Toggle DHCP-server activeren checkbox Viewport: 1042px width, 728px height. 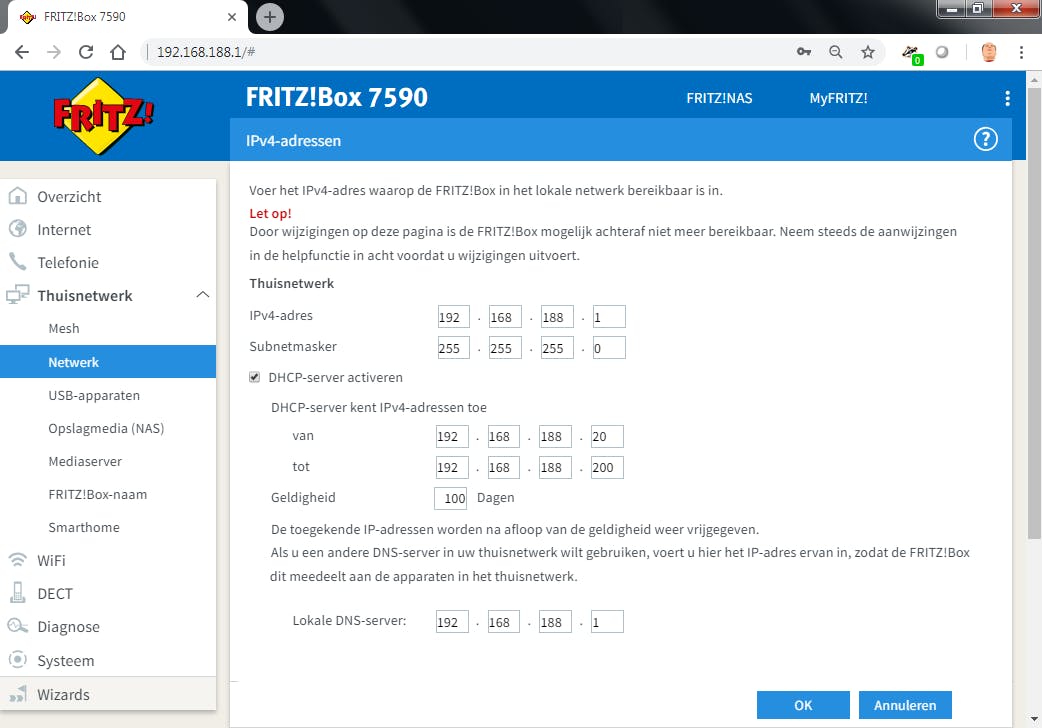255,377
